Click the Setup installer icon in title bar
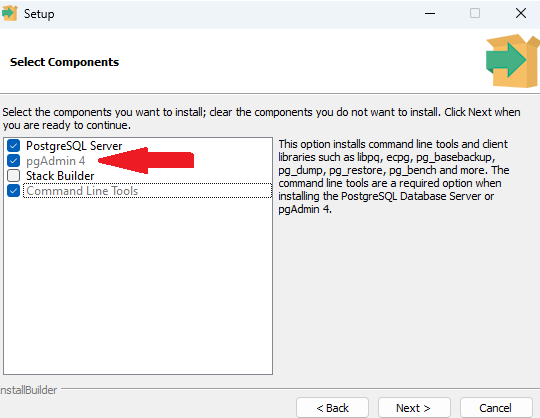 click(x=9, y=13)
